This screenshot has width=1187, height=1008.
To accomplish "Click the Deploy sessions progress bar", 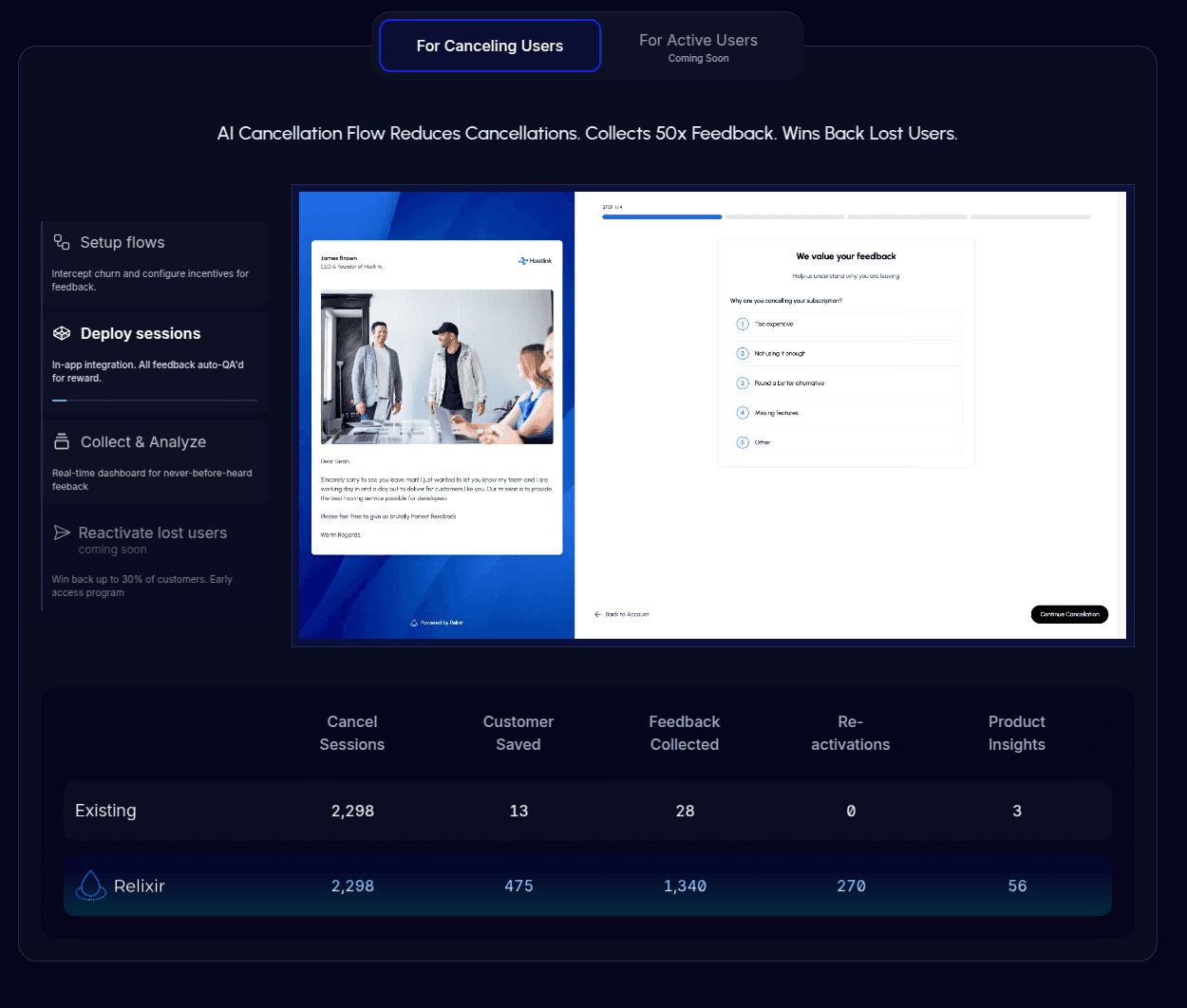I will click(155, 401).
